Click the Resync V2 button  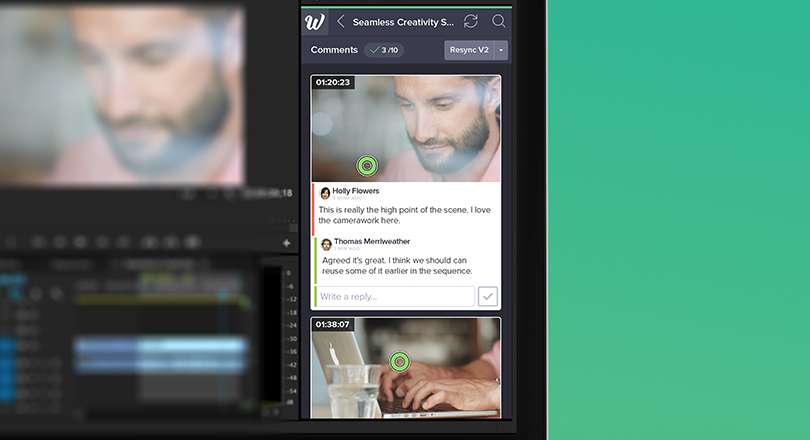pos(469,50)
